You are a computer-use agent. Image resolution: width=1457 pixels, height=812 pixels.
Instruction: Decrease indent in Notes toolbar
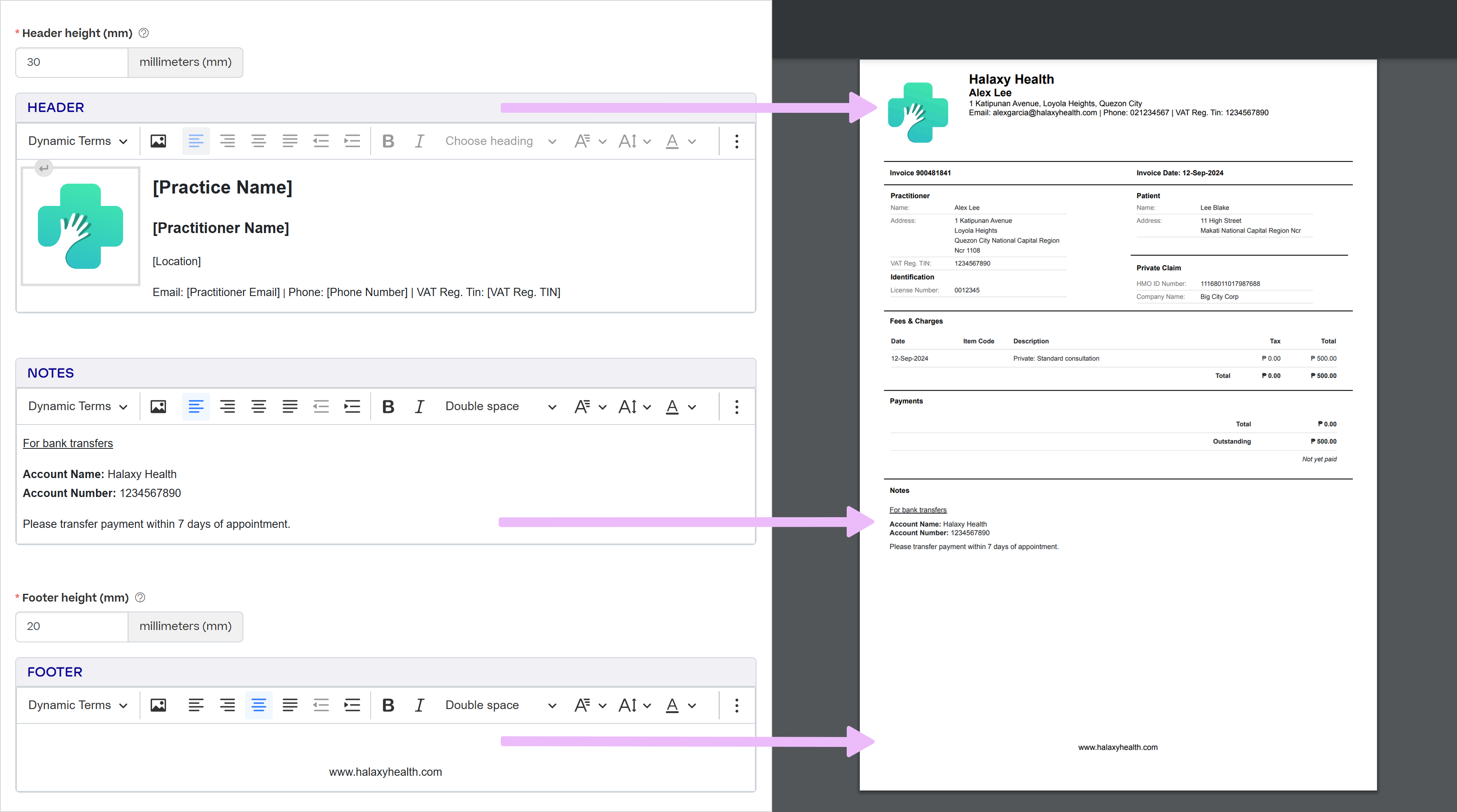coord(321,406)
